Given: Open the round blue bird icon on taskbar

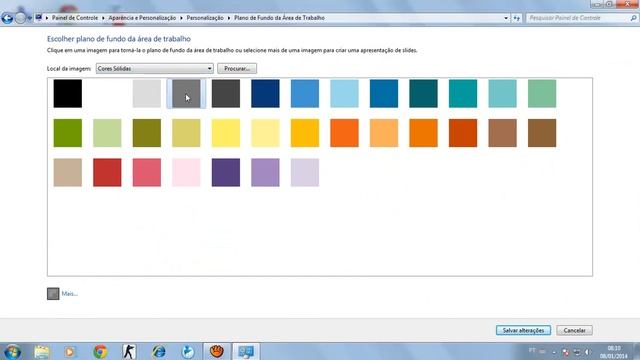Looking at the screenshot, I should click(x=188, y=351).
